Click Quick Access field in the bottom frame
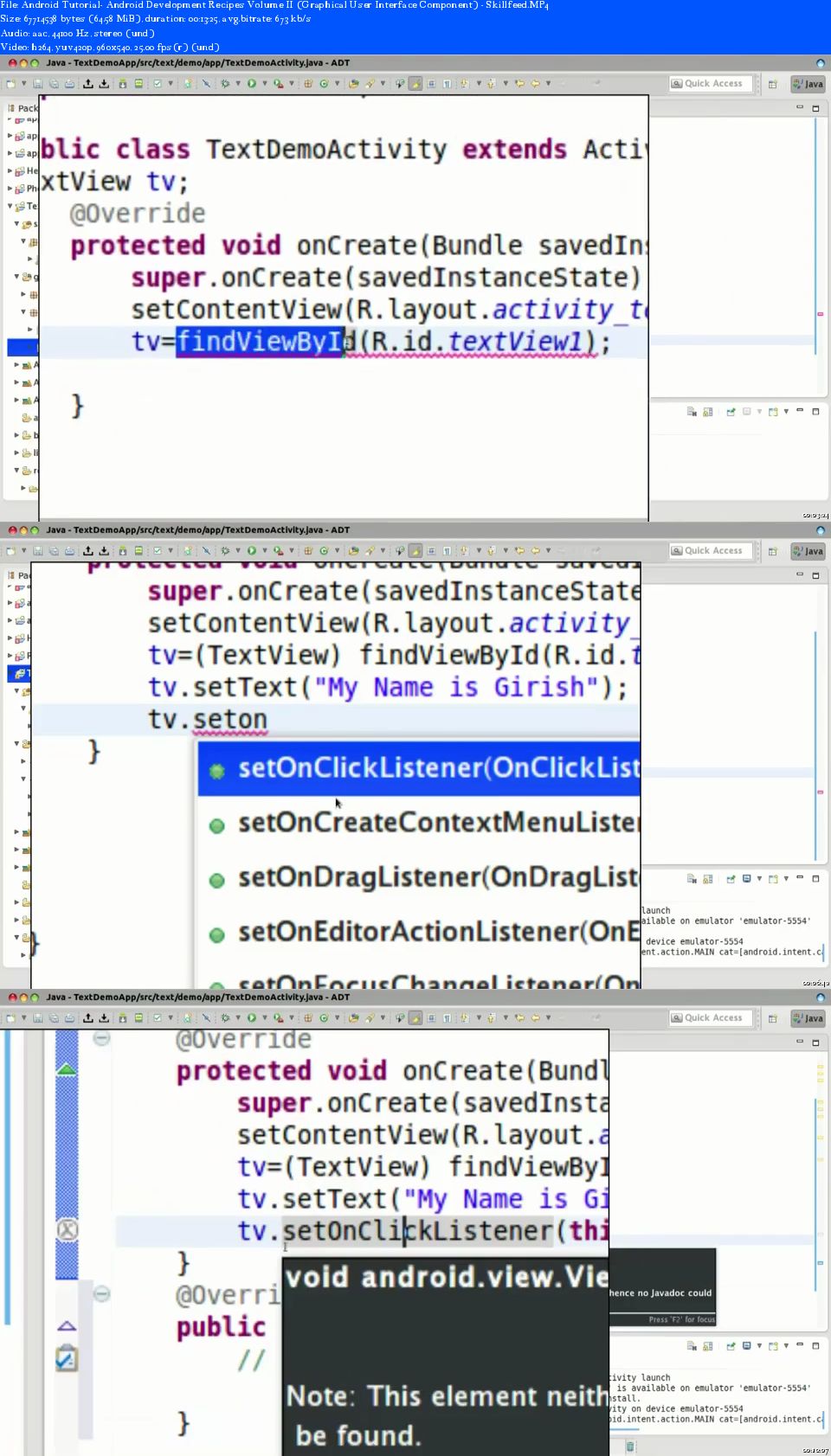831x1456 pixels. point(712,1018)
